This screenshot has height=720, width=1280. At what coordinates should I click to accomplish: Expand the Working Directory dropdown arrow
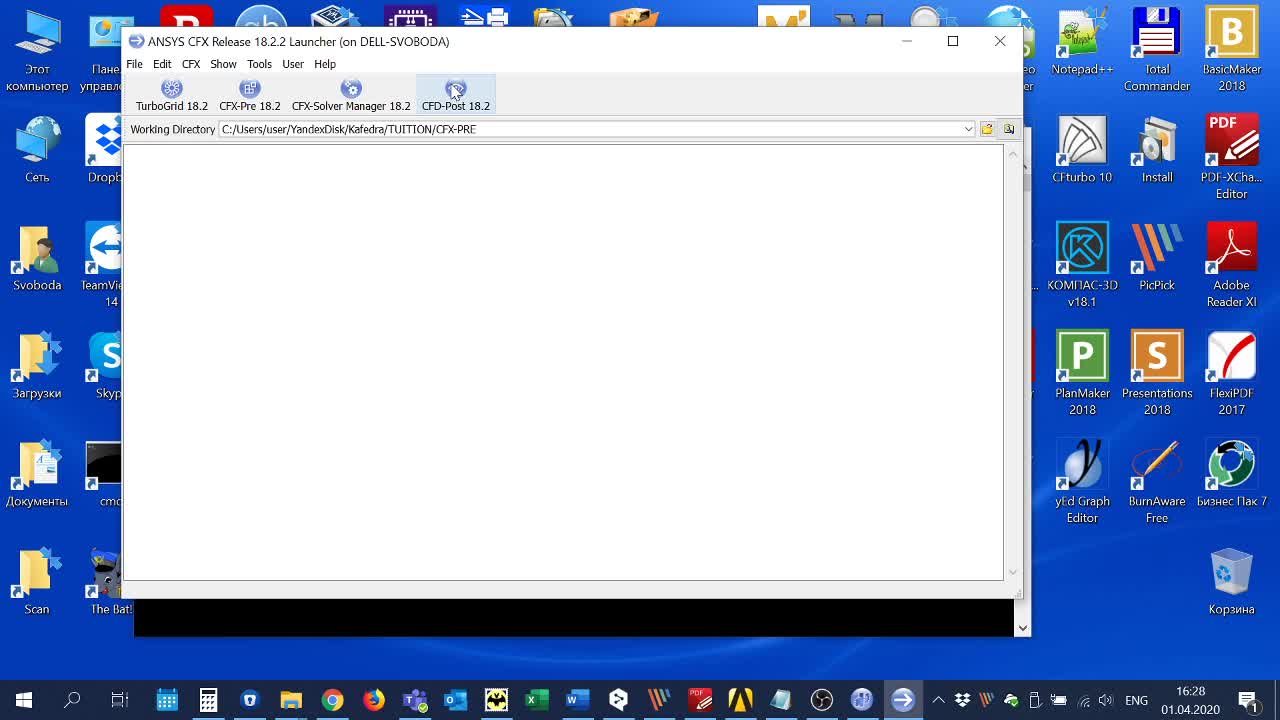pyautogui.click(x=968, y=129)
